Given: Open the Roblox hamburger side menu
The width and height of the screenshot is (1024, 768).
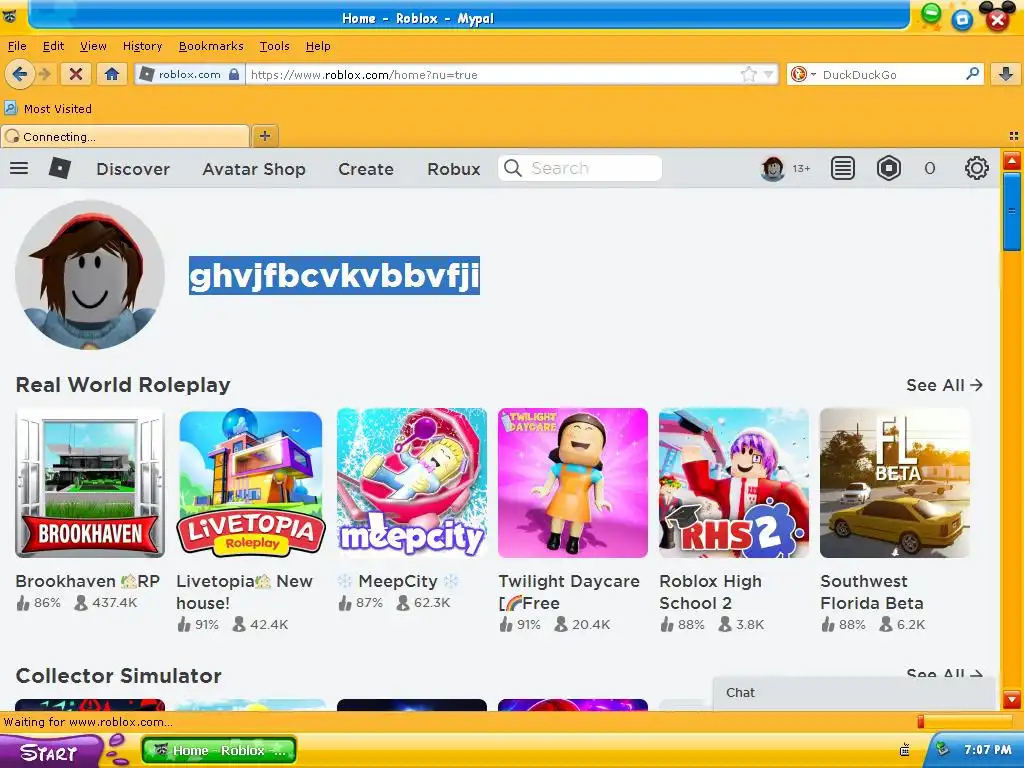Looking at the screenshot, I should pos(19,168).
